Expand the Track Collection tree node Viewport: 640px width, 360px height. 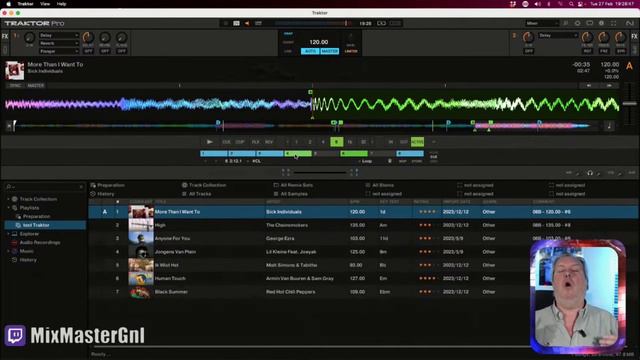click(8, 199)
